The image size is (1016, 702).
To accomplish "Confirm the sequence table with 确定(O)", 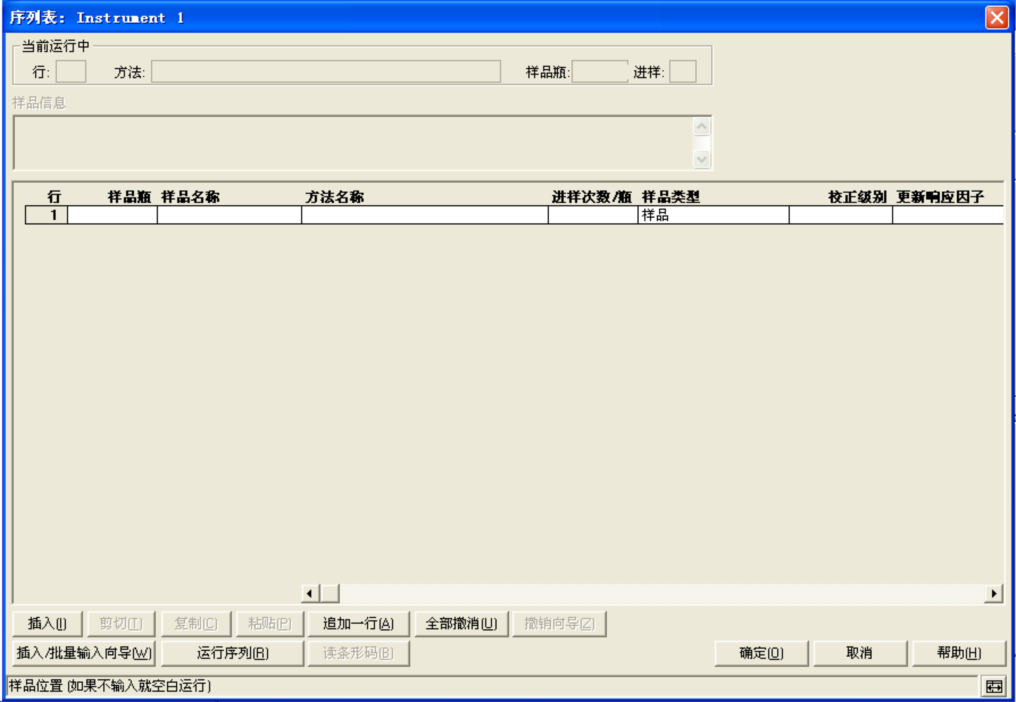I will pyautogui.click(x=761, y=653).
